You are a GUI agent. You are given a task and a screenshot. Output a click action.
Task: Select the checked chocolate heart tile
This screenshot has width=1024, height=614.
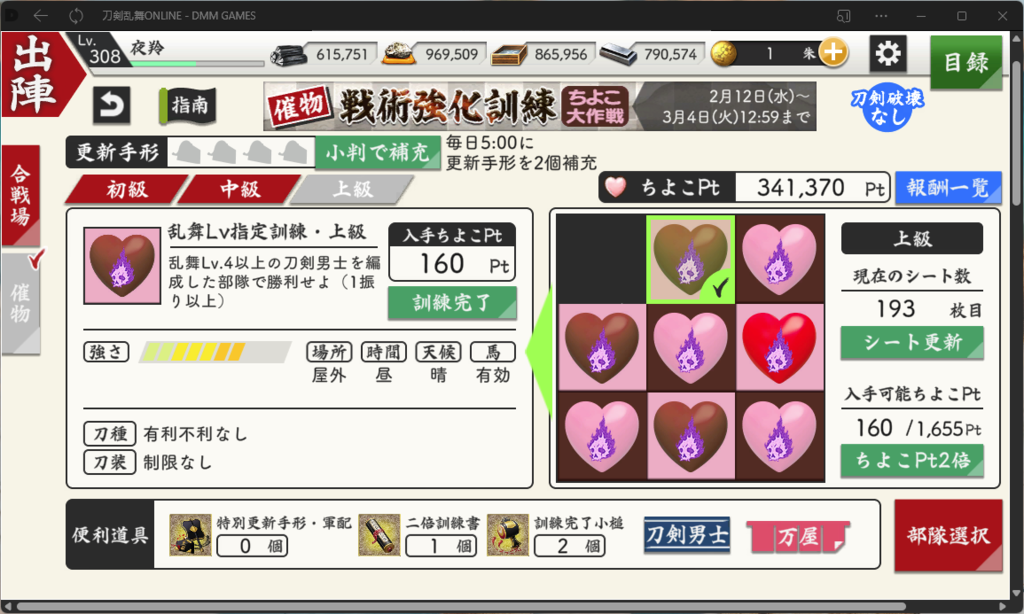(x=690, y=259)
